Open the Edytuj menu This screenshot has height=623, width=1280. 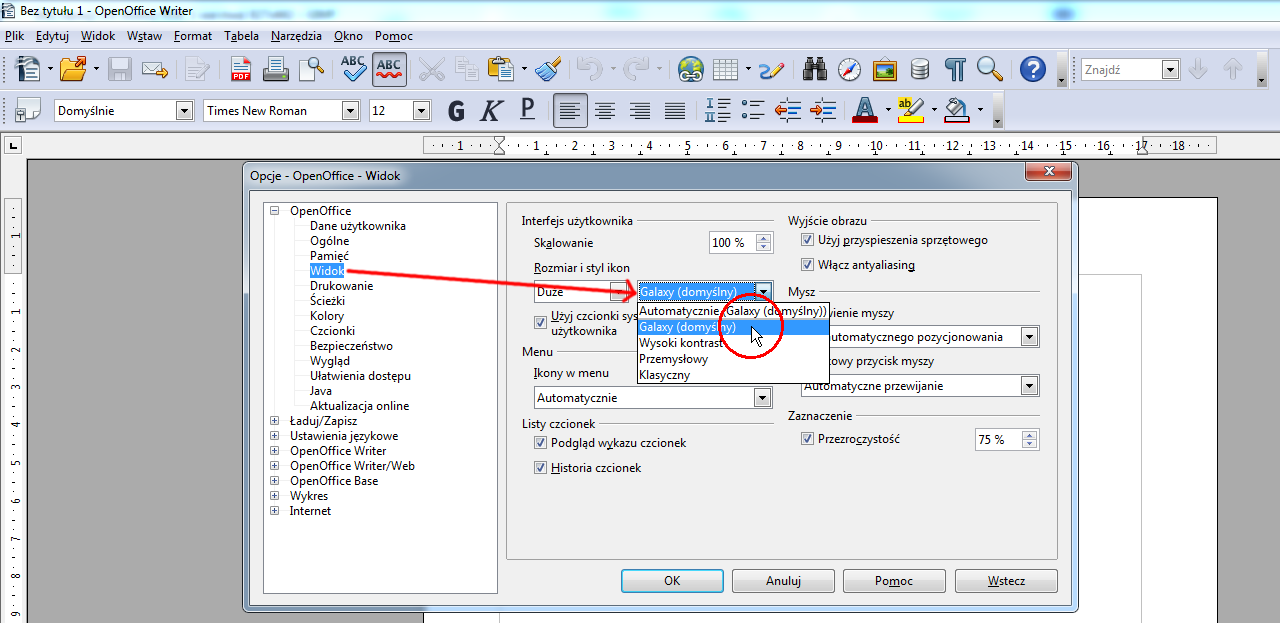tap(52, 36)
